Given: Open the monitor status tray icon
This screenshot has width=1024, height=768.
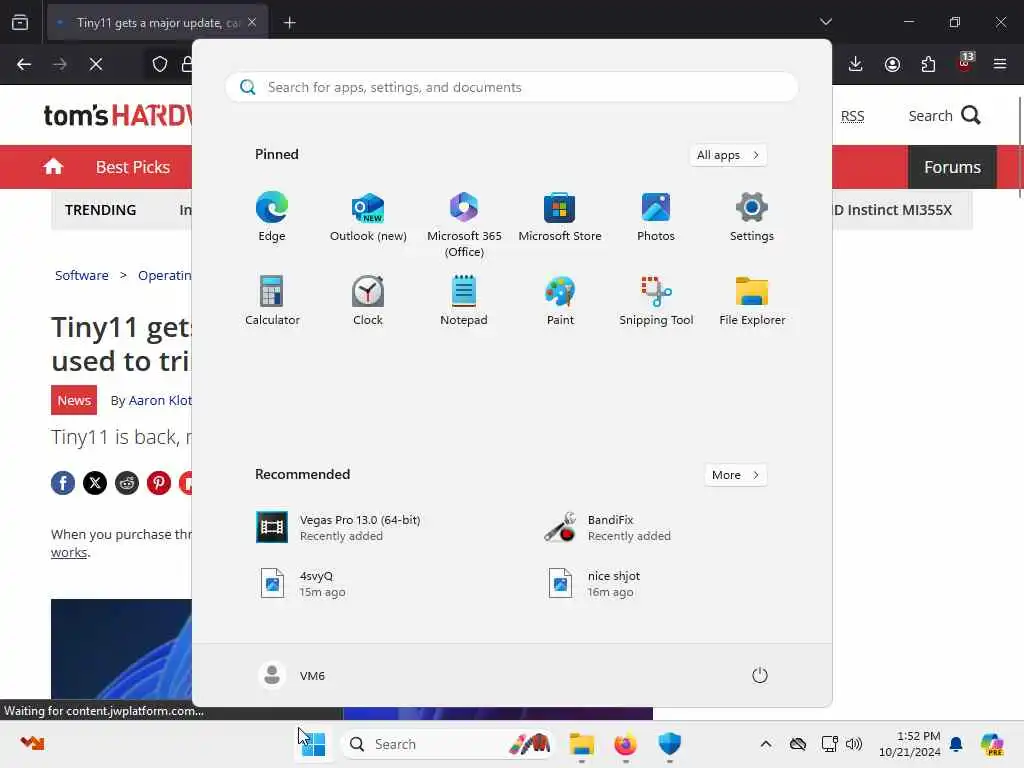Looking at the screenshot, I should (829, 744).
